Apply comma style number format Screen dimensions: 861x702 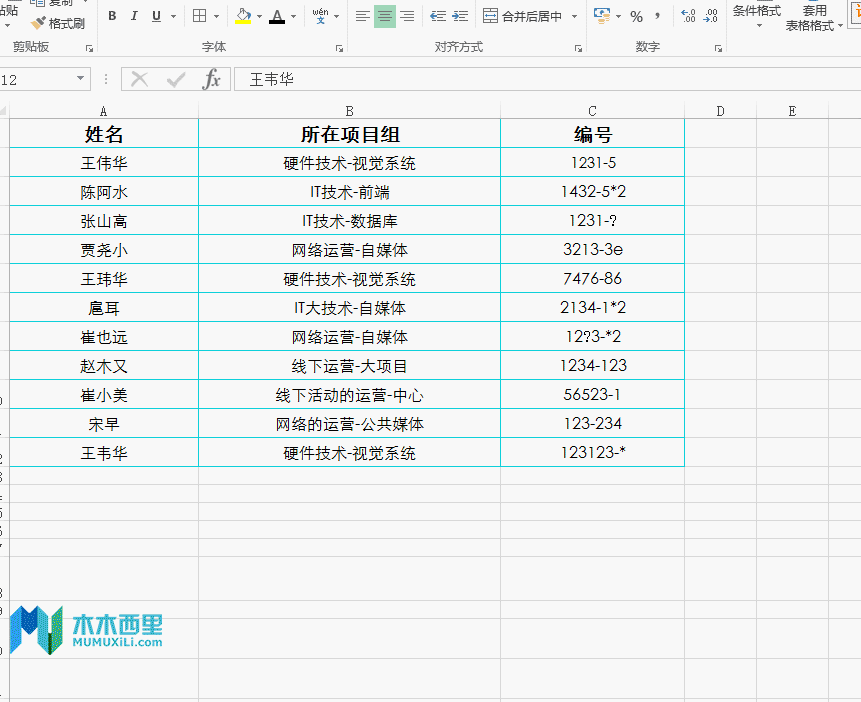(657, 16)
